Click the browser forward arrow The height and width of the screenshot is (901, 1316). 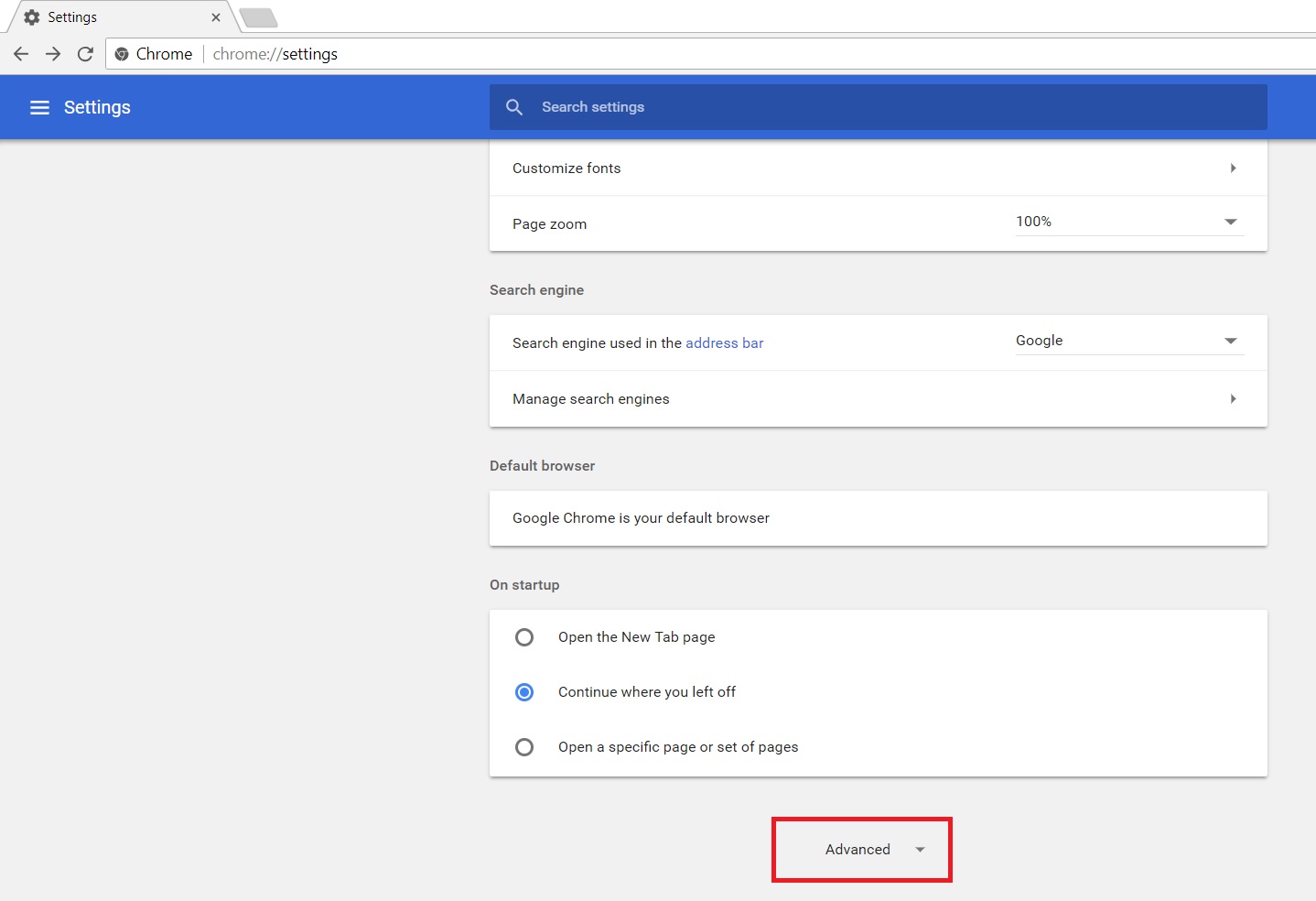(53, 54)
